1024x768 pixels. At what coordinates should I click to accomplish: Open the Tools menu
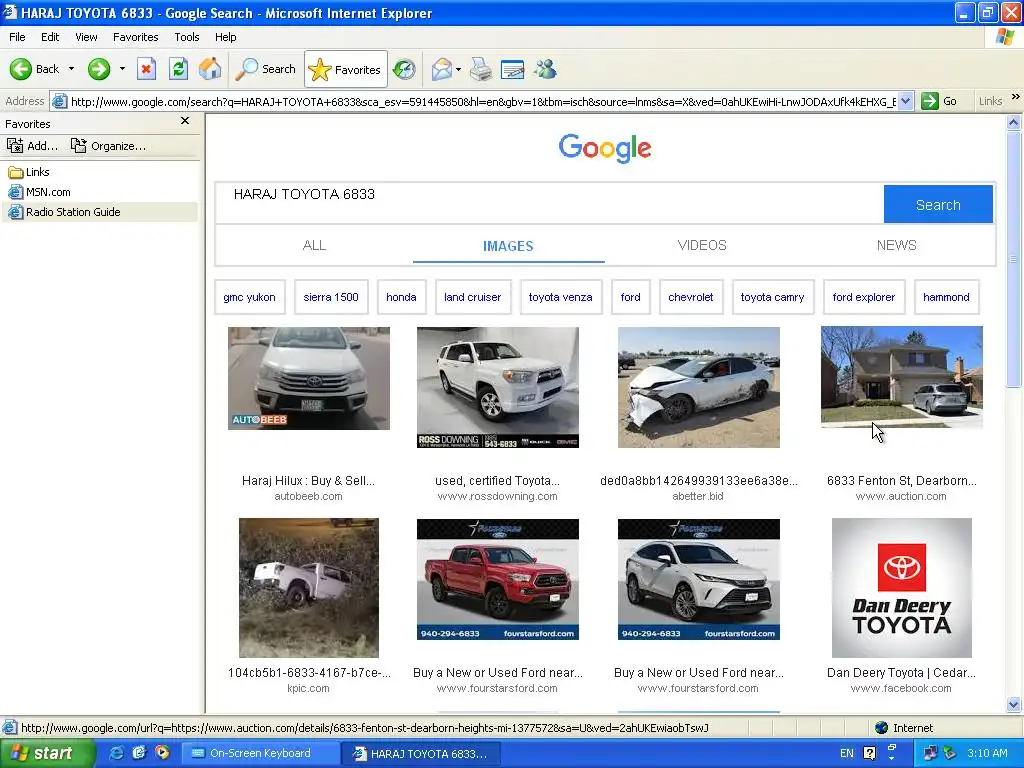(x=187, y=37)
